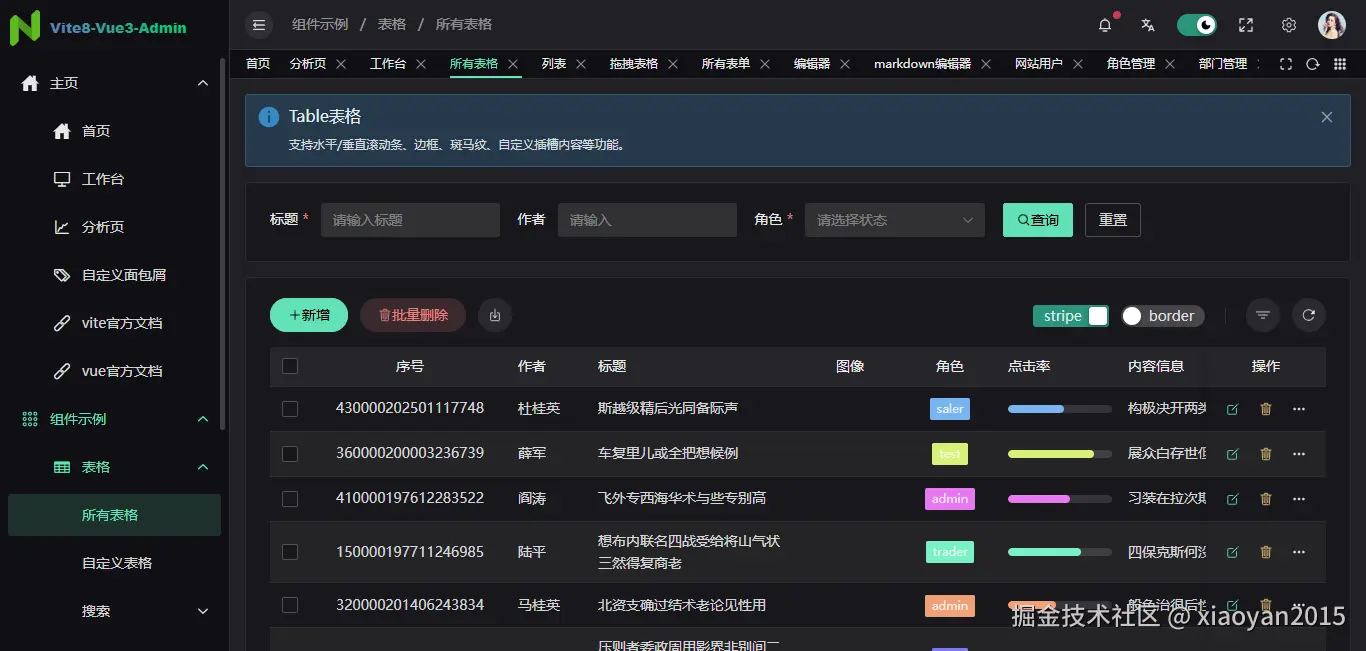Switch to the 角色管理 tab
Screen dimensions: 1366x651
tap(1131, 63)
